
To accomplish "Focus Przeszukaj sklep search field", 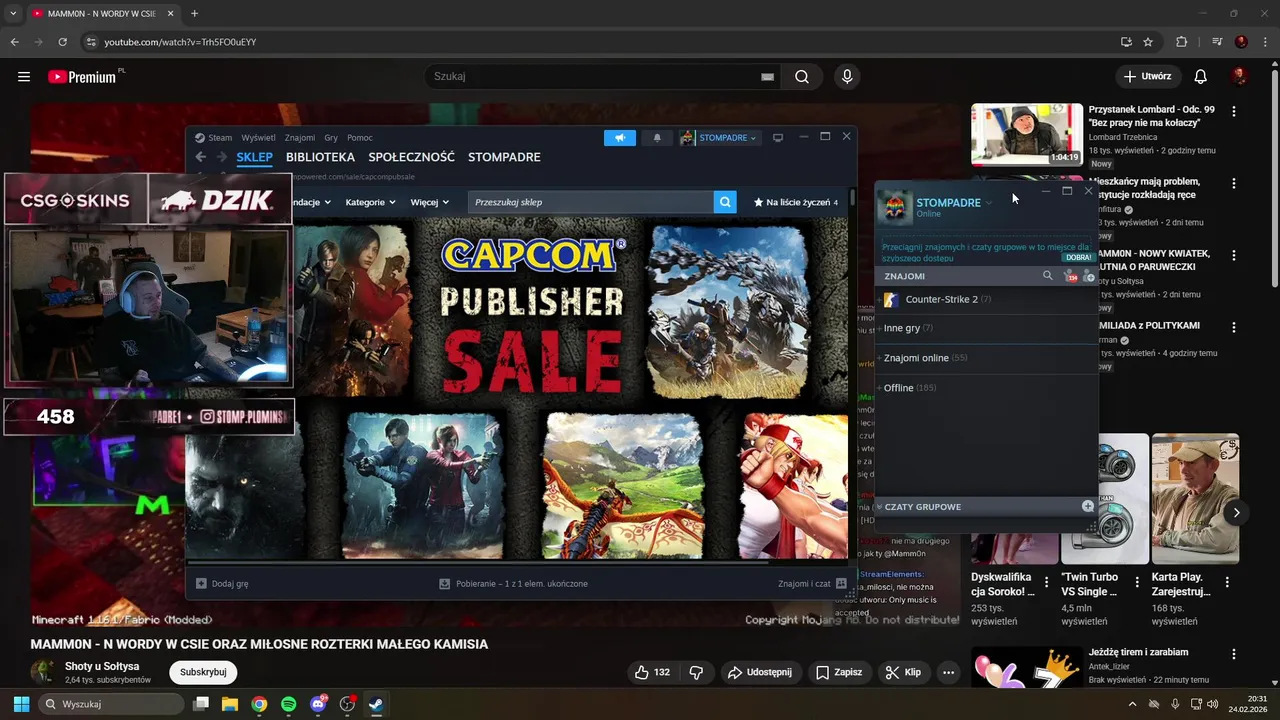I will [590, 202].
